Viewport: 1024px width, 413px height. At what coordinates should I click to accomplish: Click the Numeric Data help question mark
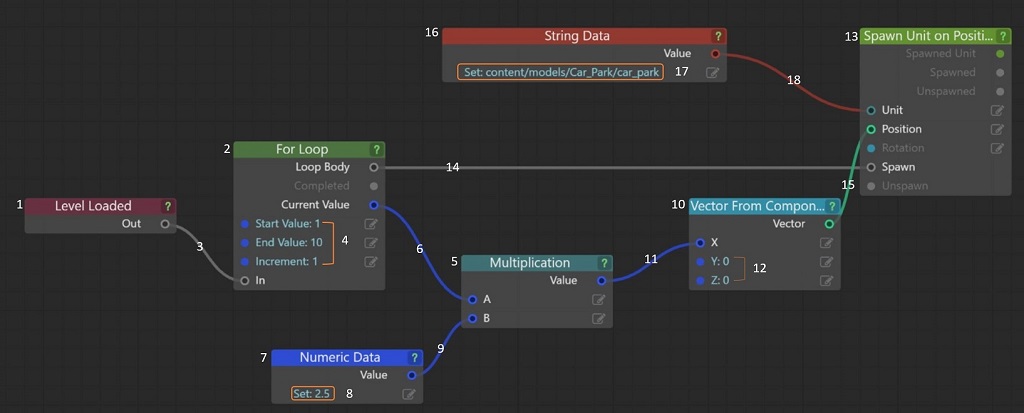point(414,357)
